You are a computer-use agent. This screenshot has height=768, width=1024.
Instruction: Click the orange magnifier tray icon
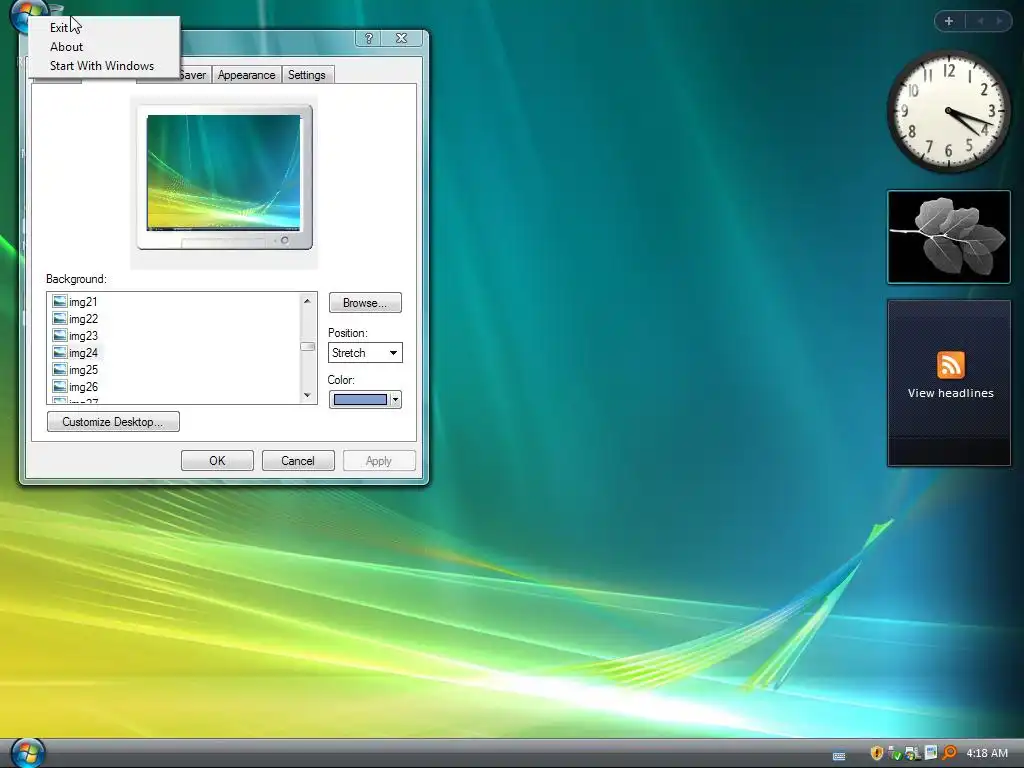tap(949, 753)
